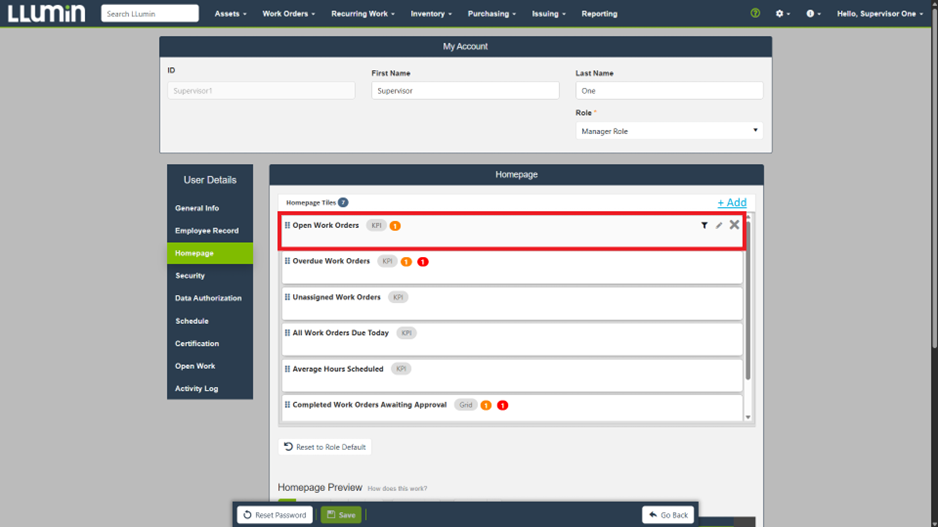Click the Unassigned Work Orders tile title
The image size is (938, 527).
coord(336,297)
